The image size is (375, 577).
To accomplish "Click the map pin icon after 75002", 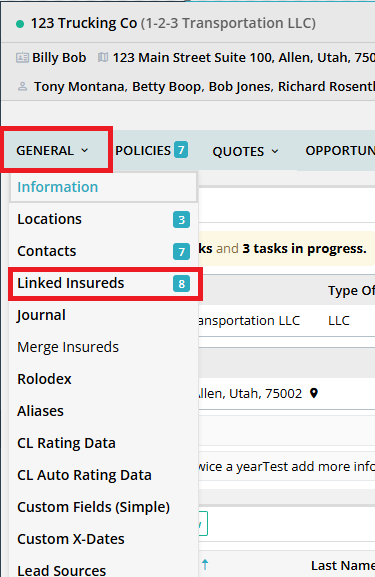I will pos(314,393).
